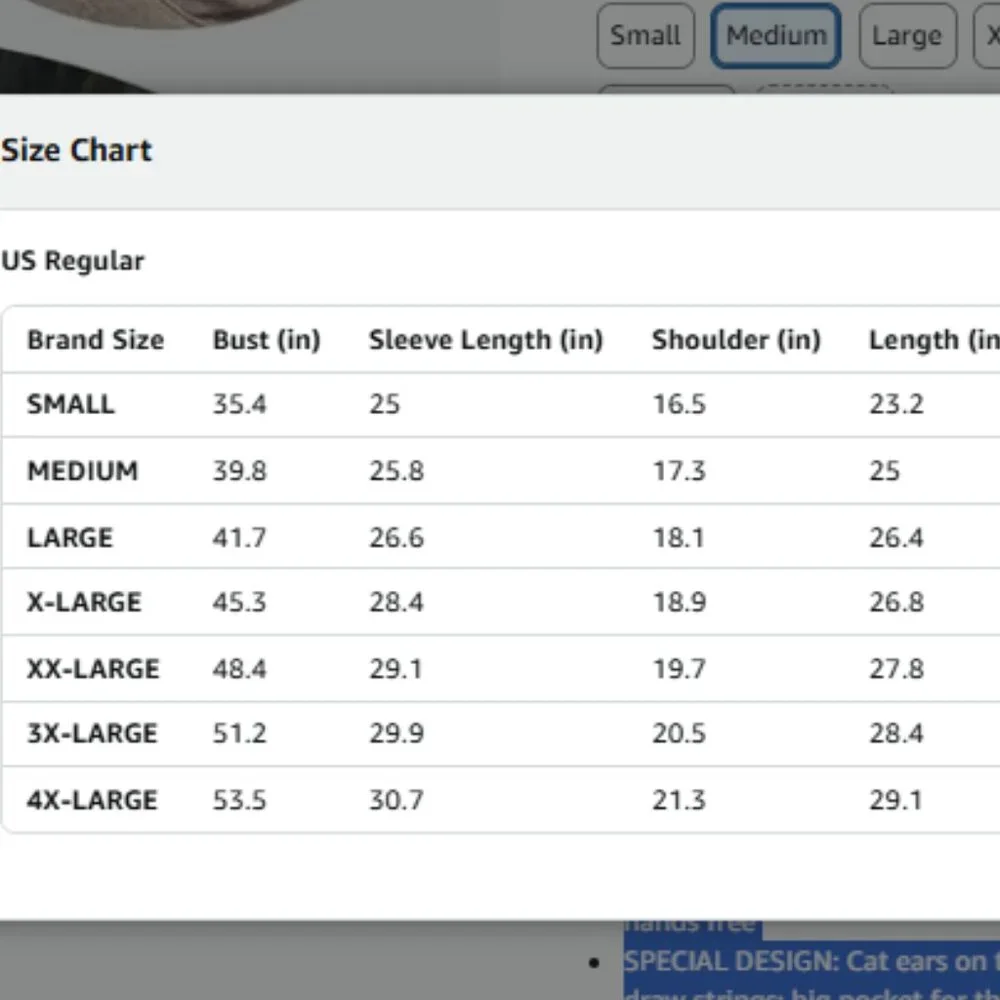Click the Shoulder (in) column header

[x=736, y=340]
